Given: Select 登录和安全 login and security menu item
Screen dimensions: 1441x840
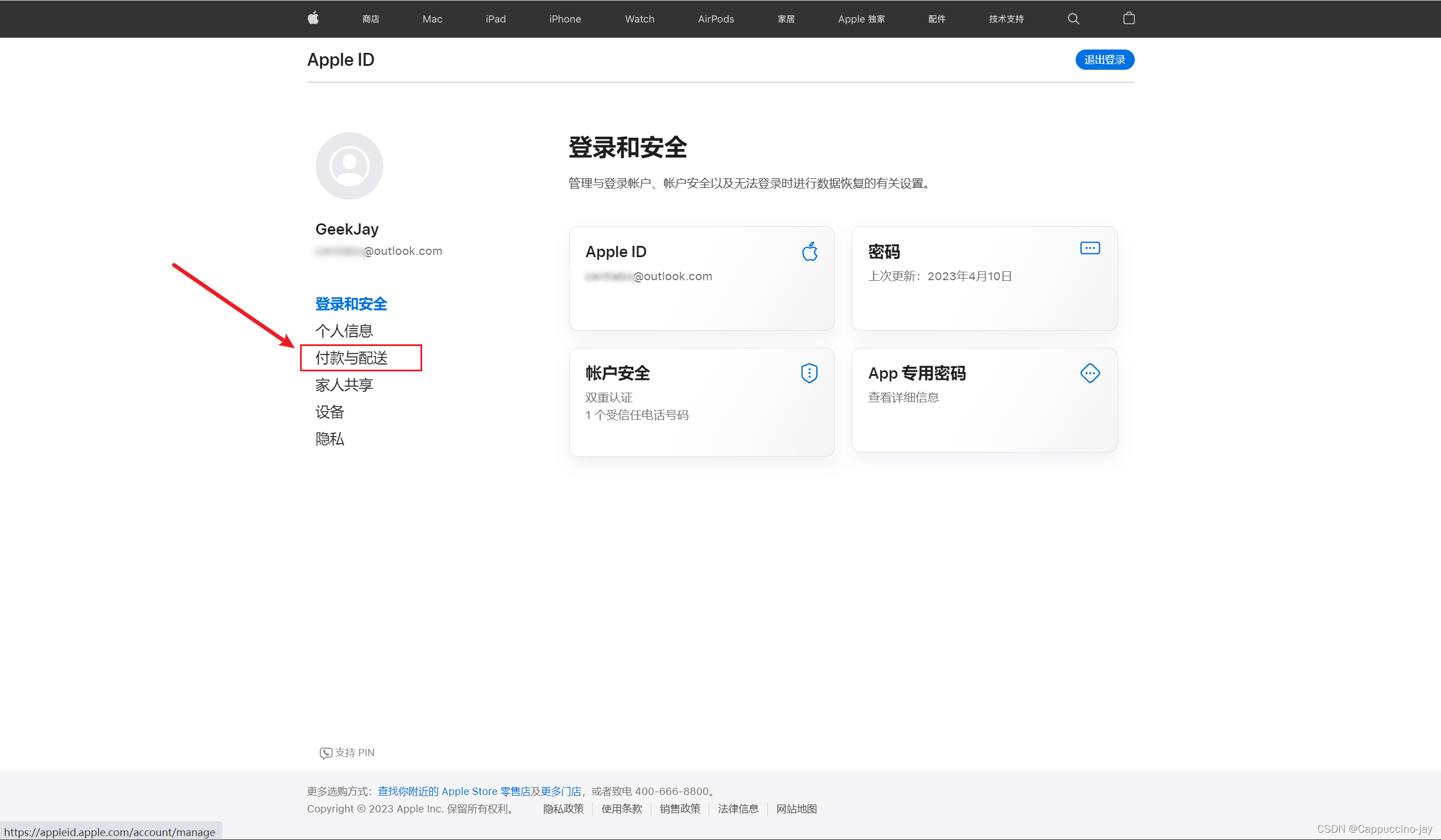Looking at the screenshot, I should tap(352, 303).
